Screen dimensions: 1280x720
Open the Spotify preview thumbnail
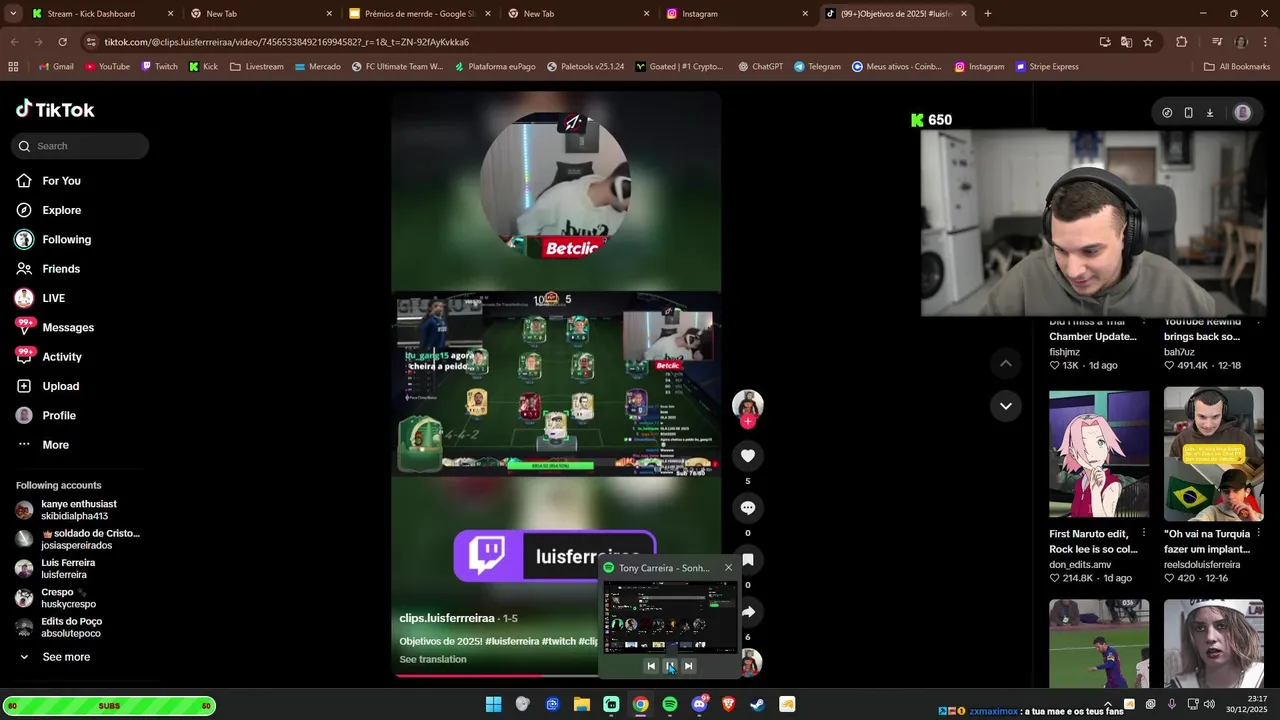click(670, 617)
